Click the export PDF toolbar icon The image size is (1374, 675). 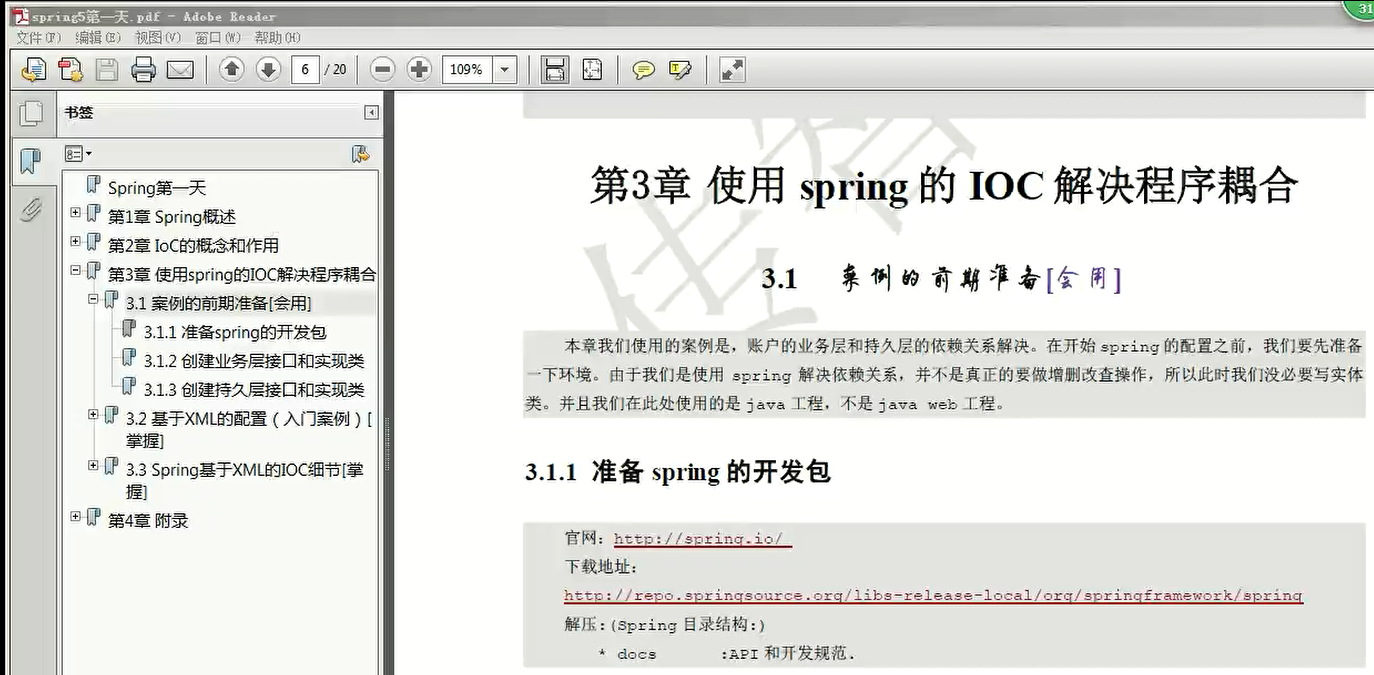tap(33, 69)
